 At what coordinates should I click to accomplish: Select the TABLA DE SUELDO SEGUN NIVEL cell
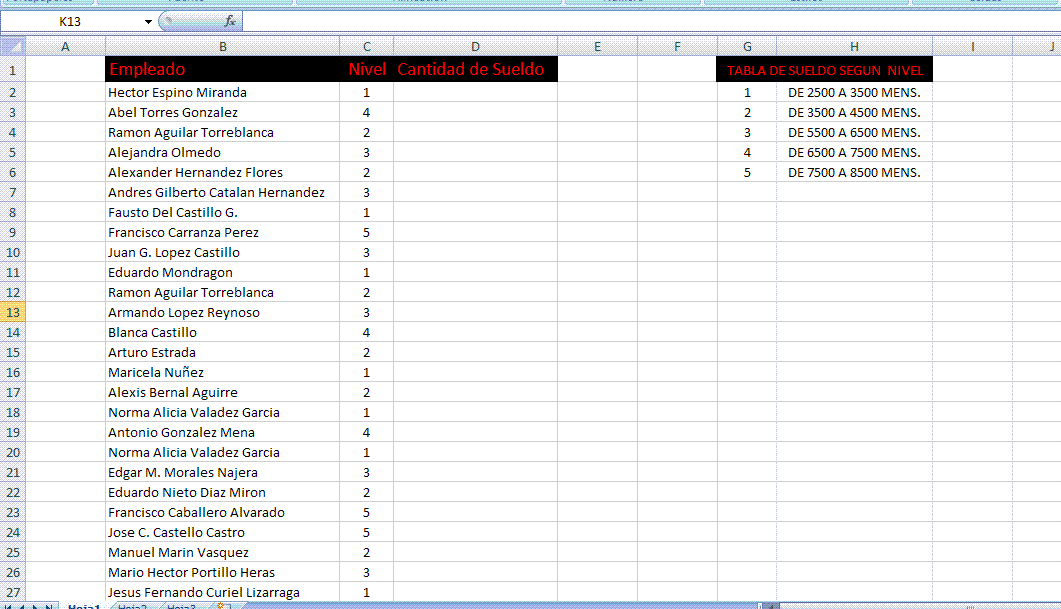(x=825, y=70)
